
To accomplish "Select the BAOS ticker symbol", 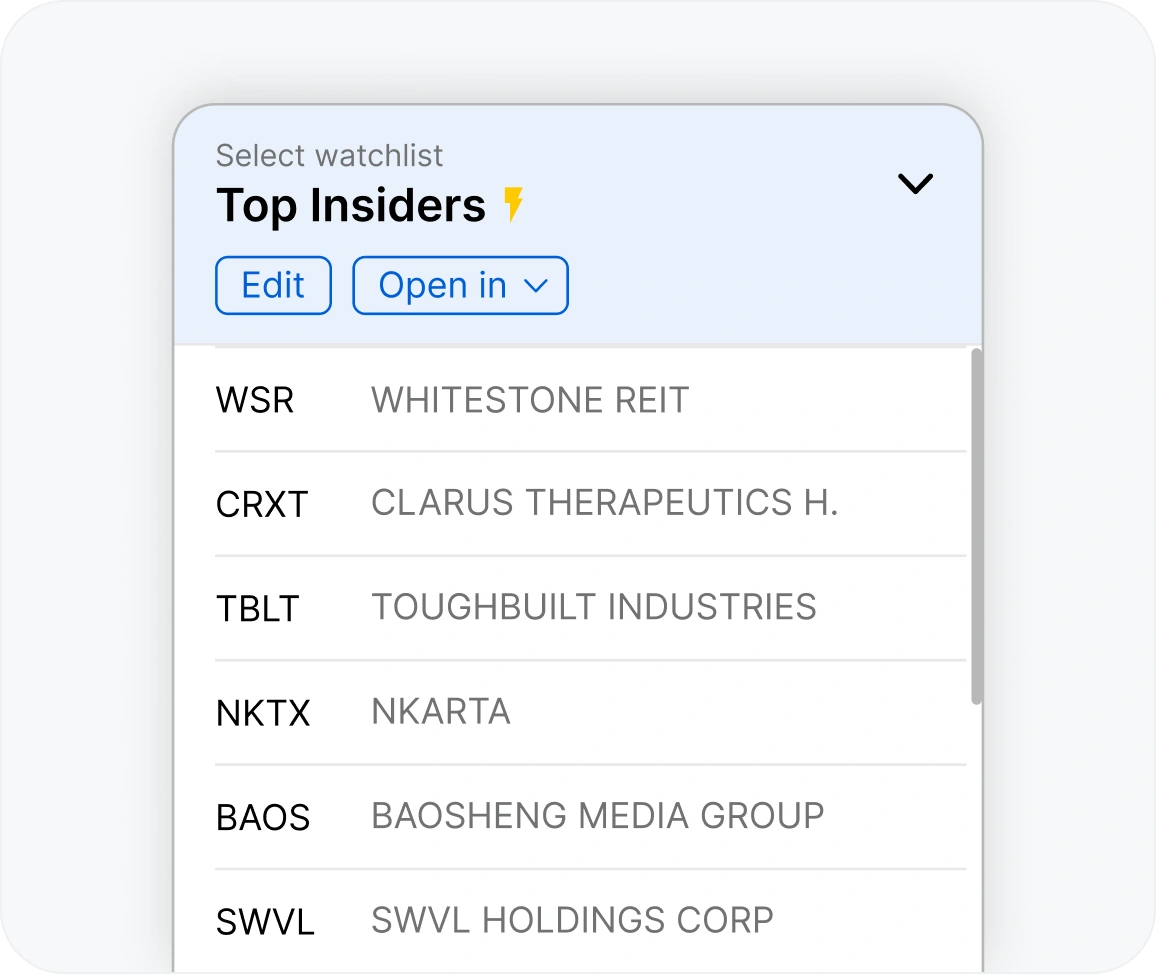I will coord(263,818).
